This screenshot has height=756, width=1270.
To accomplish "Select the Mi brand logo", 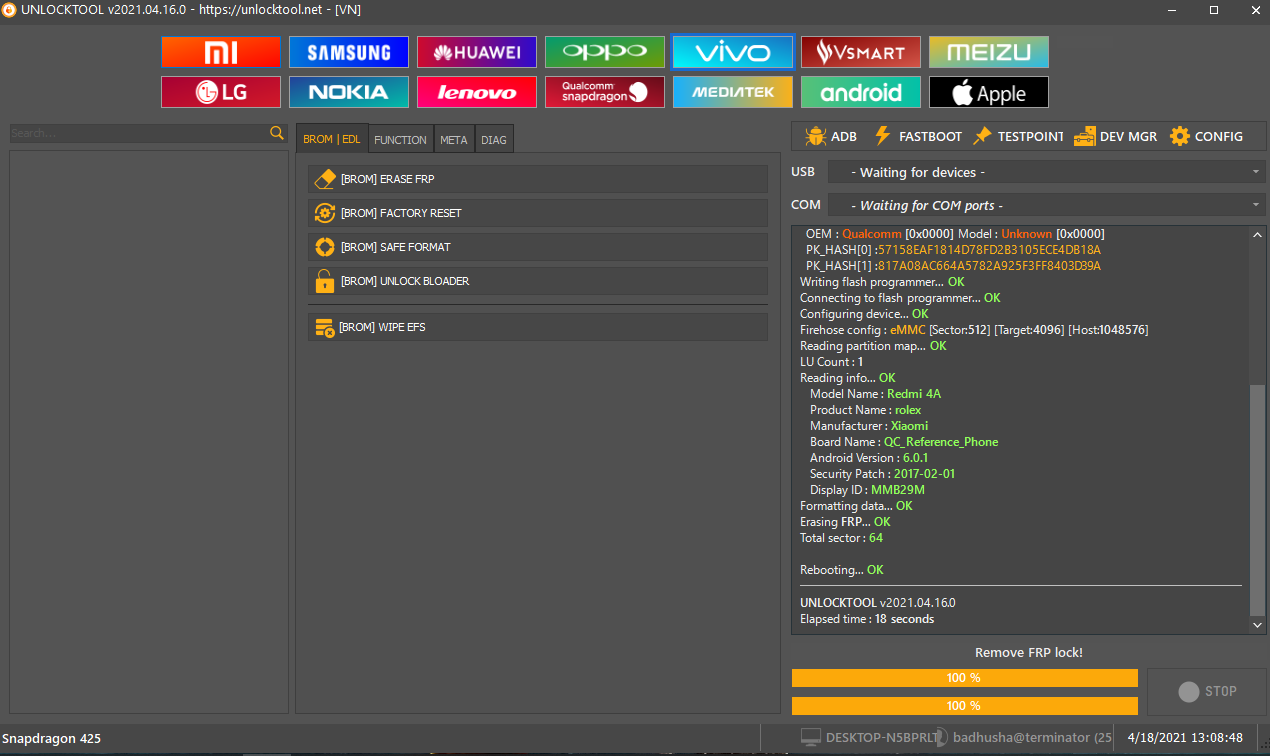I will [221, 52].
